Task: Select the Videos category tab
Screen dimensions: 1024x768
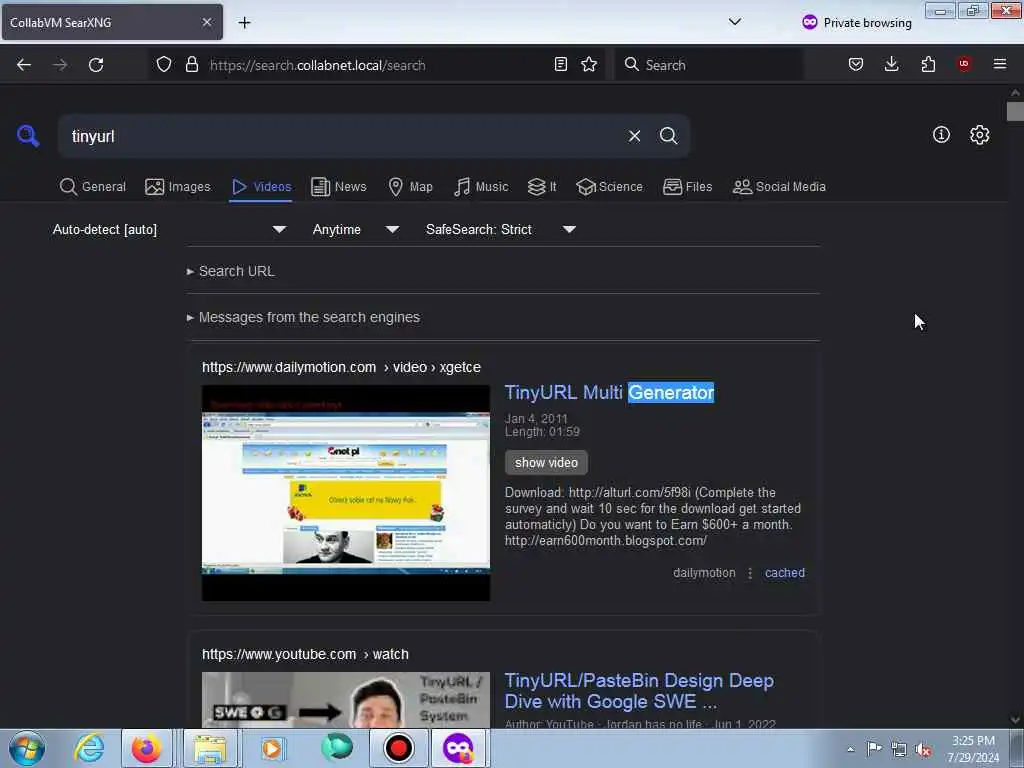Action: tap(261, 187)
